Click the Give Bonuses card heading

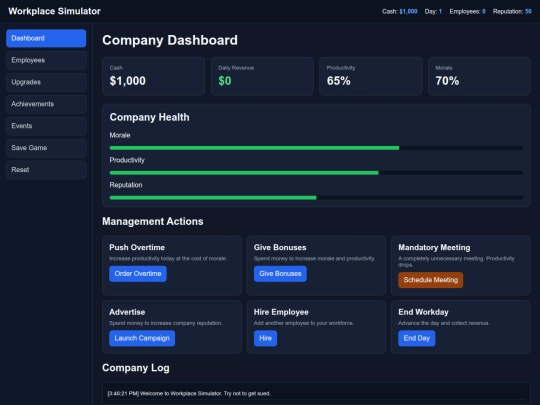tap(280, 248)
